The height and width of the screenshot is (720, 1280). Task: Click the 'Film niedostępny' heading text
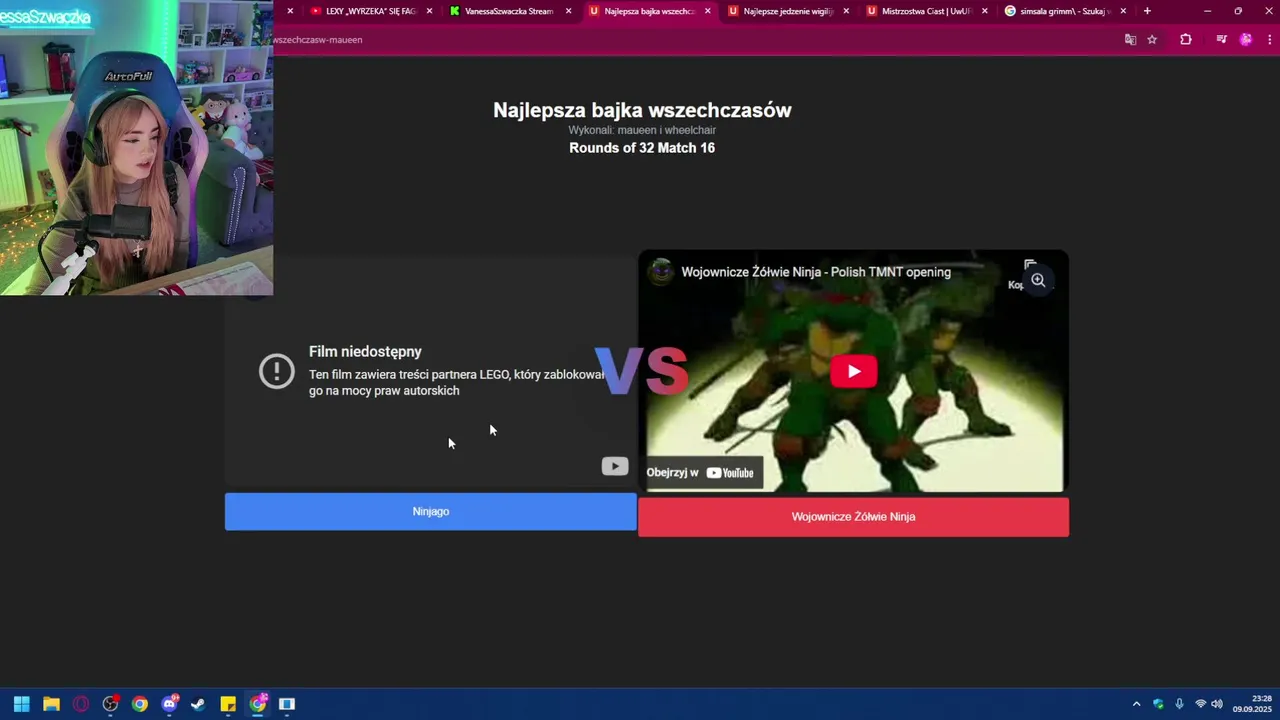365,352
